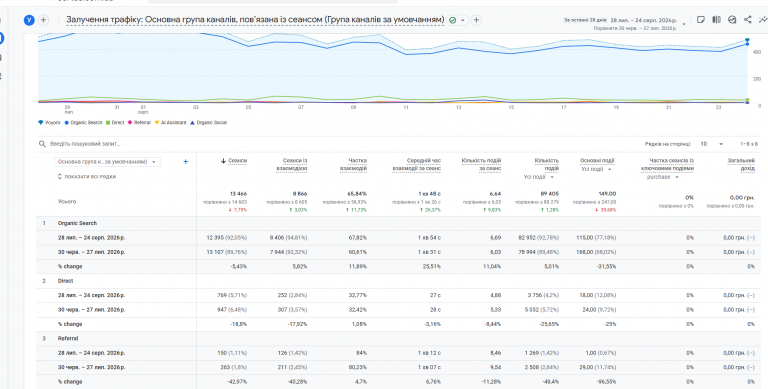Click Referral prior sessions 263 (1,8%)
Viewport: 768px width, 389px height.
point(234,367)
